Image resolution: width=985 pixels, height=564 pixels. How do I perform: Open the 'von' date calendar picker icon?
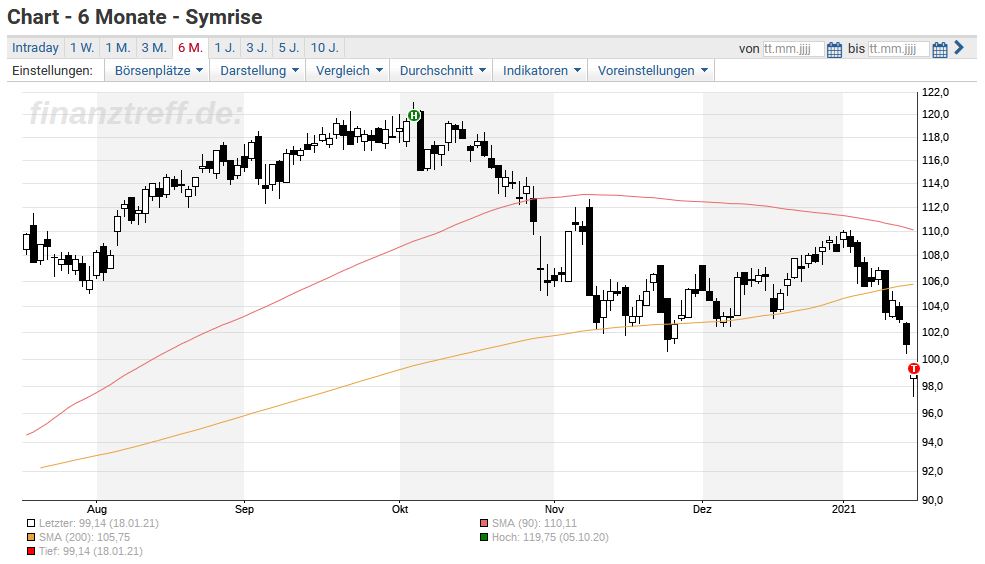tap(834, 49)
